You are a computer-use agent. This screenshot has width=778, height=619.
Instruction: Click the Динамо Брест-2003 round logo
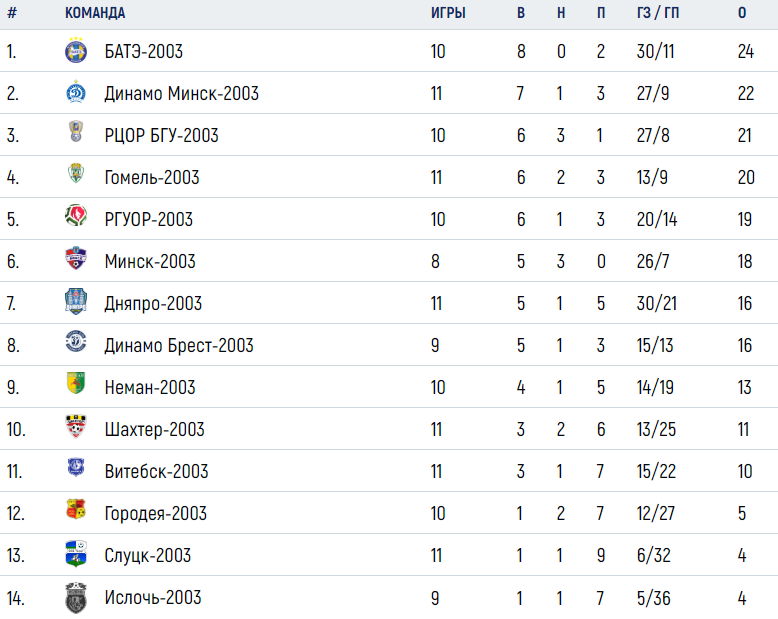76,342
